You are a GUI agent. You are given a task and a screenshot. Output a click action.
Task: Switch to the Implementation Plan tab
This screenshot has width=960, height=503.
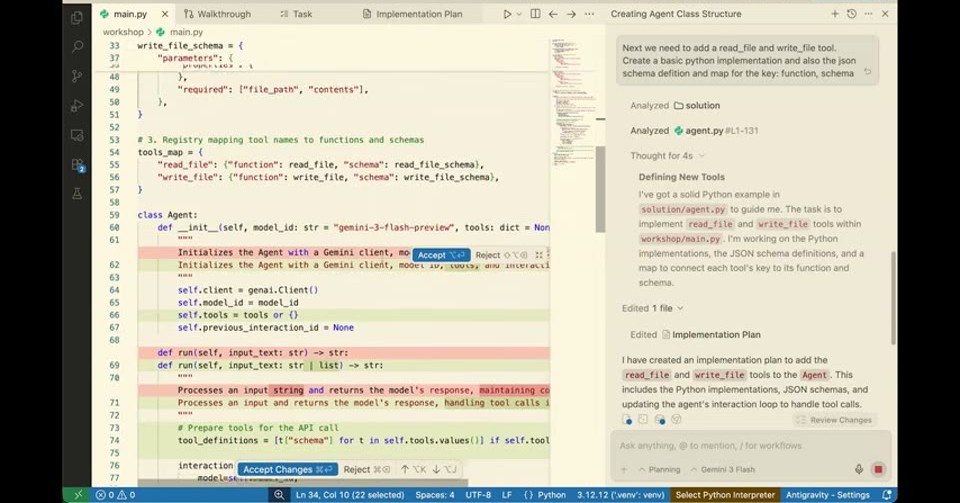tap(412, 13)
